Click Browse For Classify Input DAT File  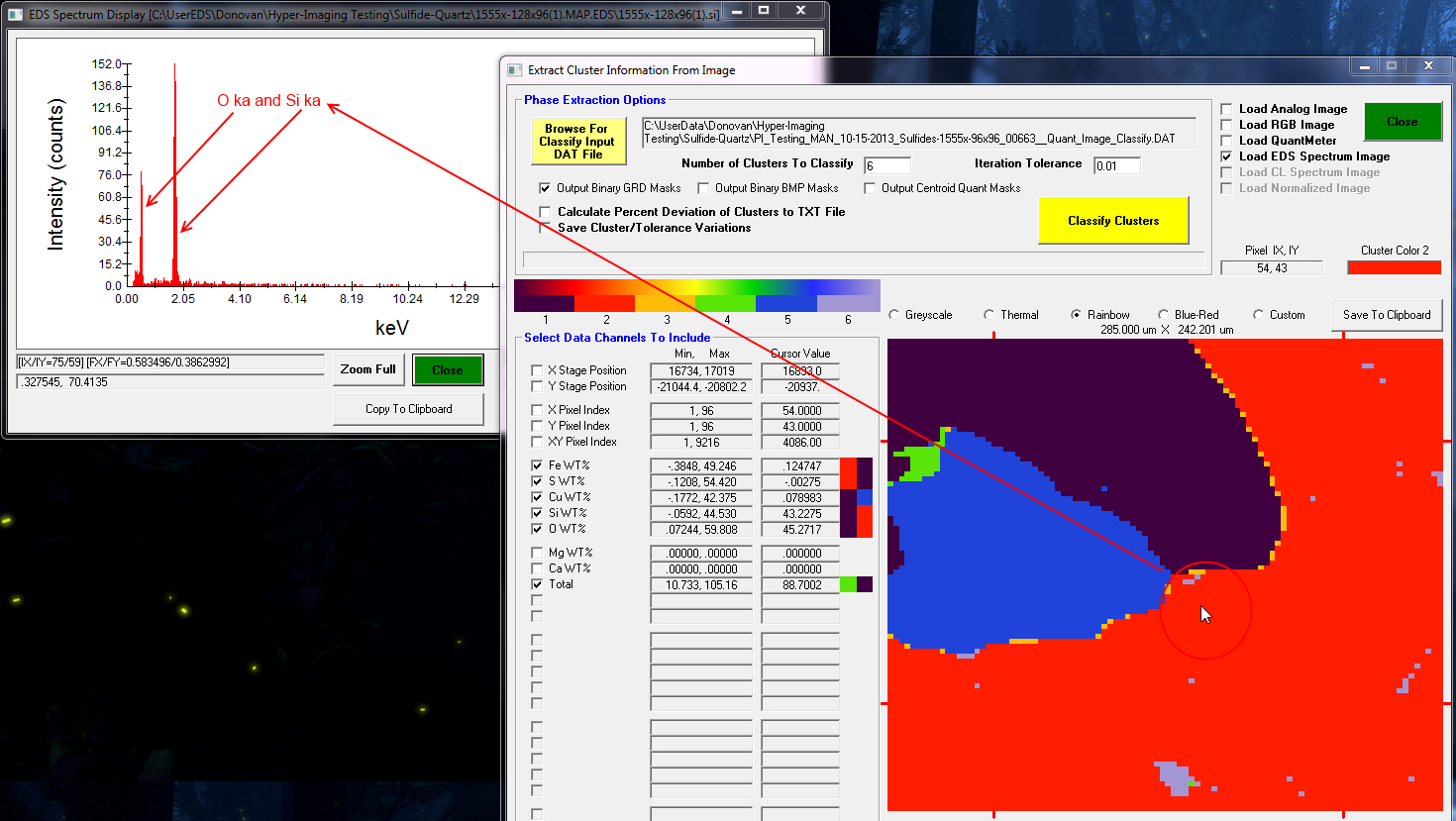[577, 141]
